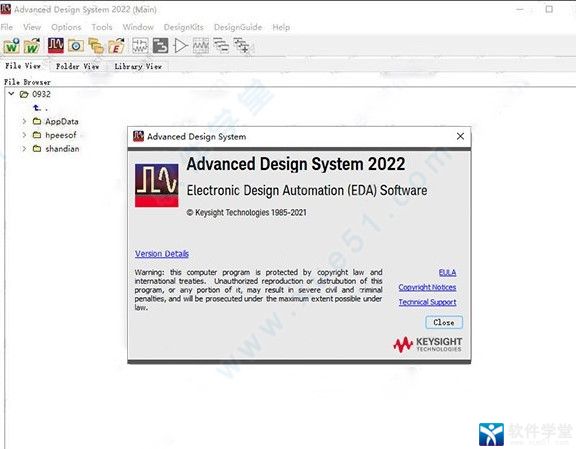The image size is (576, 449).
Task: Create a new workspace from the toolbar
Action: click(x=11, y=46)
